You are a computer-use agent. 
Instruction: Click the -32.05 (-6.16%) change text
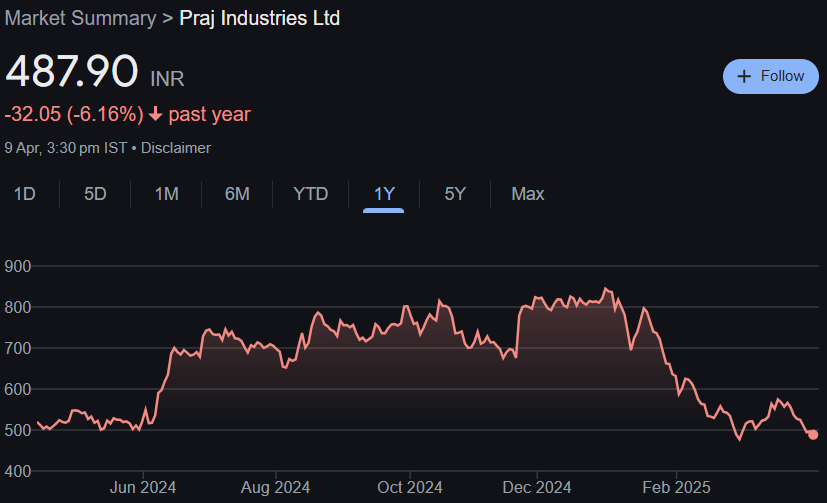point(74,114)
